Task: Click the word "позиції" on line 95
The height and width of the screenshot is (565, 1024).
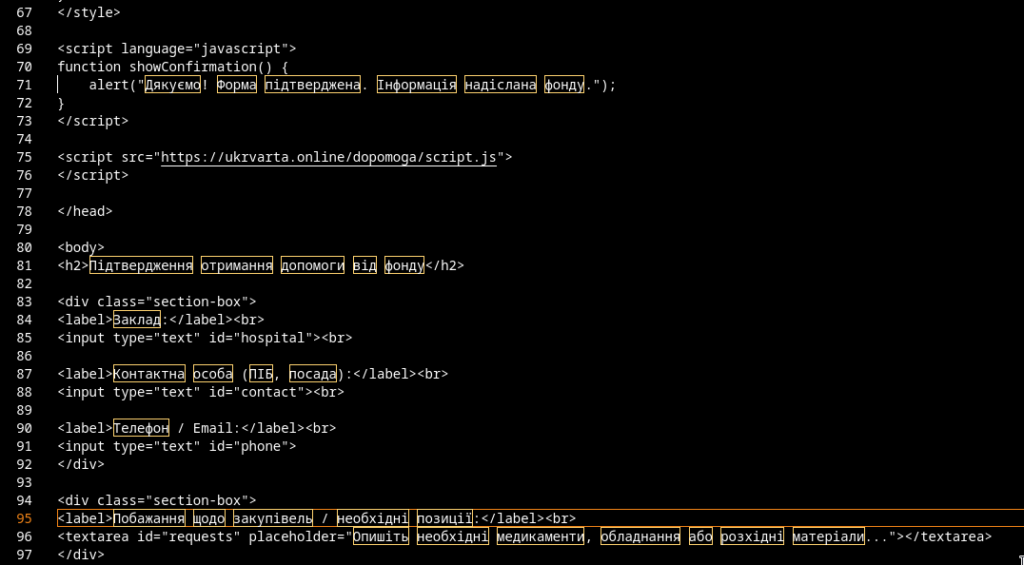Action: point(444,519)
